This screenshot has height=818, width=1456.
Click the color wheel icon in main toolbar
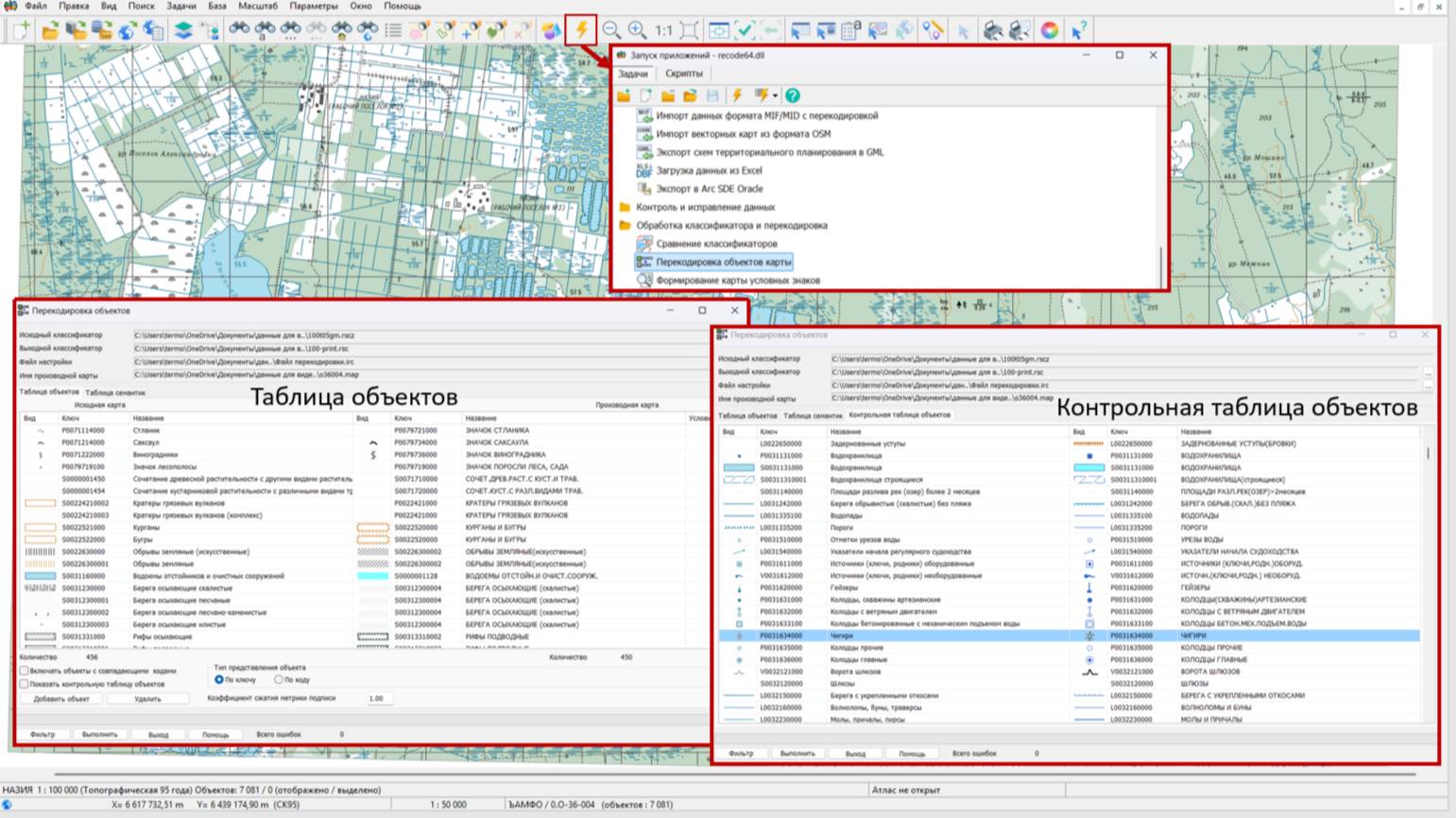click(x=1049, y=30)
